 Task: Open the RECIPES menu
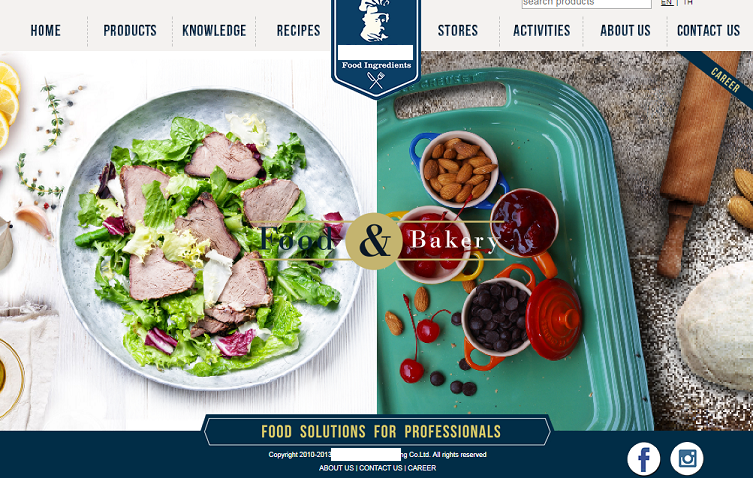[x=298, y=31]
